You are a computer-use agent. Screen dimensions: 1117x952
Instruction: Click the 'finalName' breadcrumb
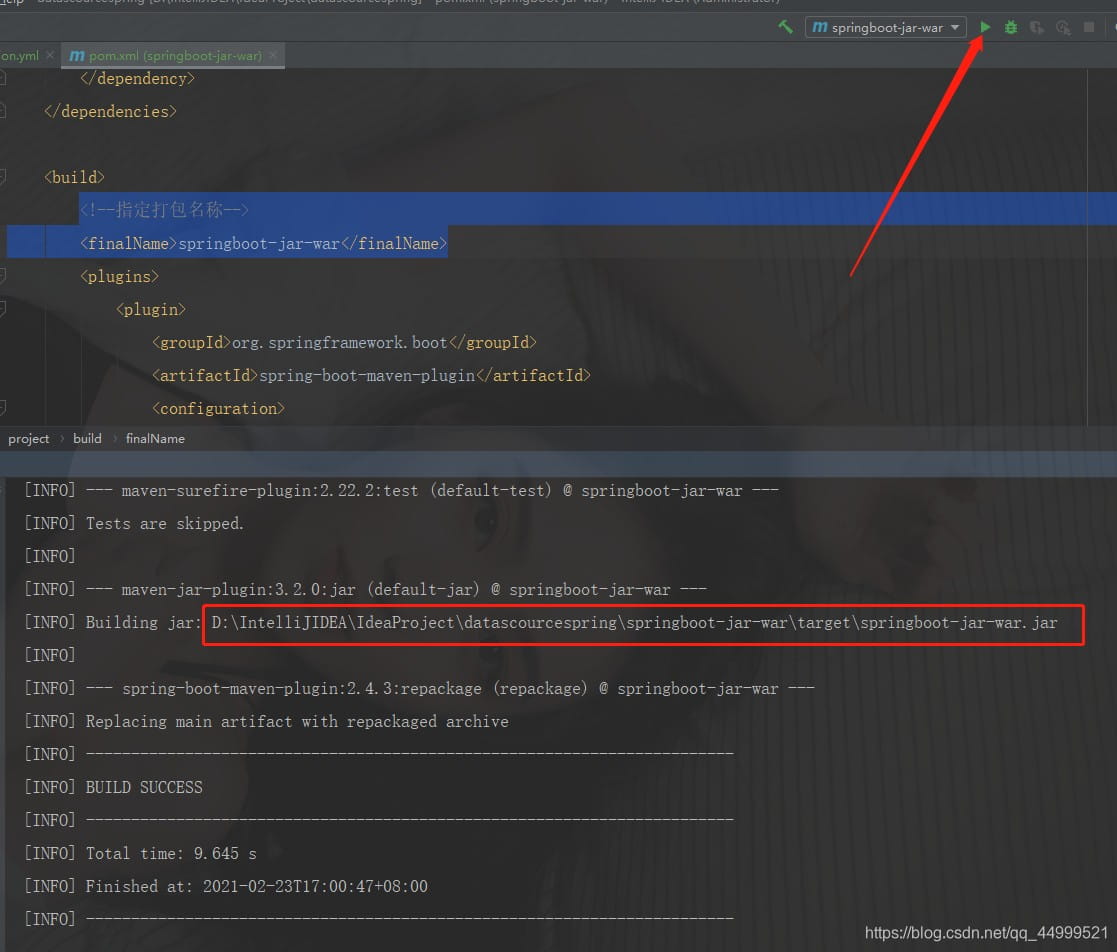pos(155,438)
